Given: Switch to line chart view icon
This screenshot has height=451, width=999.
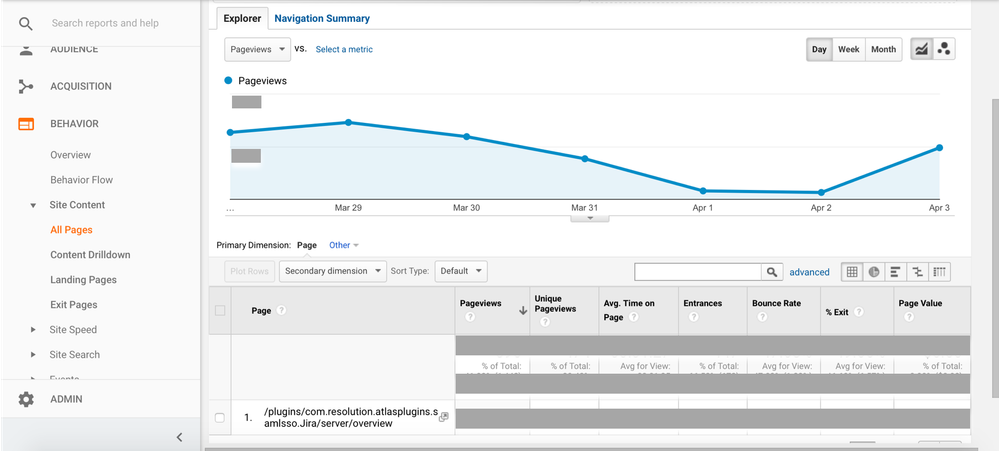Looking at the screenshot, I should click(x=921, y=49).
